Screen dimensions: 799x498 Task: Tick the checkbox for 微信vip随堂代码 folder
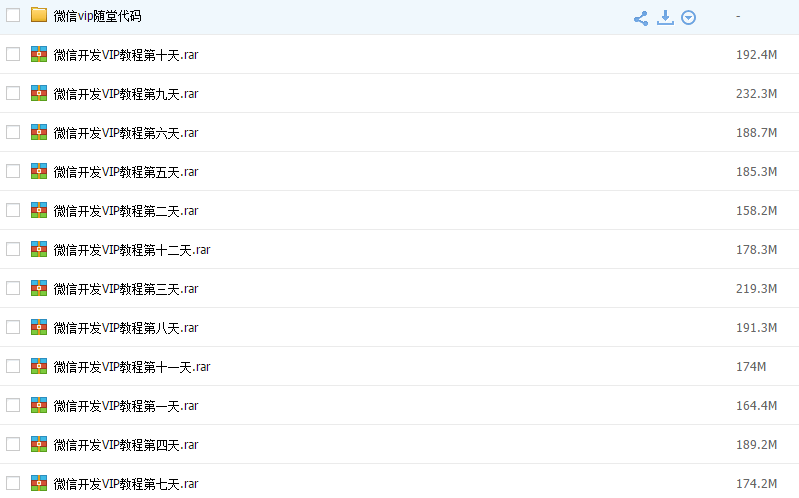[x=13, y=15]
